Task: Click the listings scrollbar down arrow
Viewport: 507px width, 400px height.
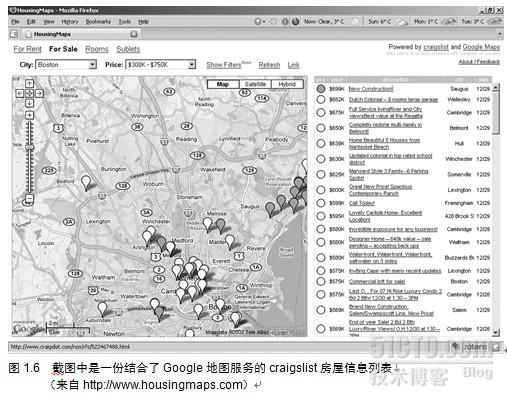Action: tap(496, 332)
